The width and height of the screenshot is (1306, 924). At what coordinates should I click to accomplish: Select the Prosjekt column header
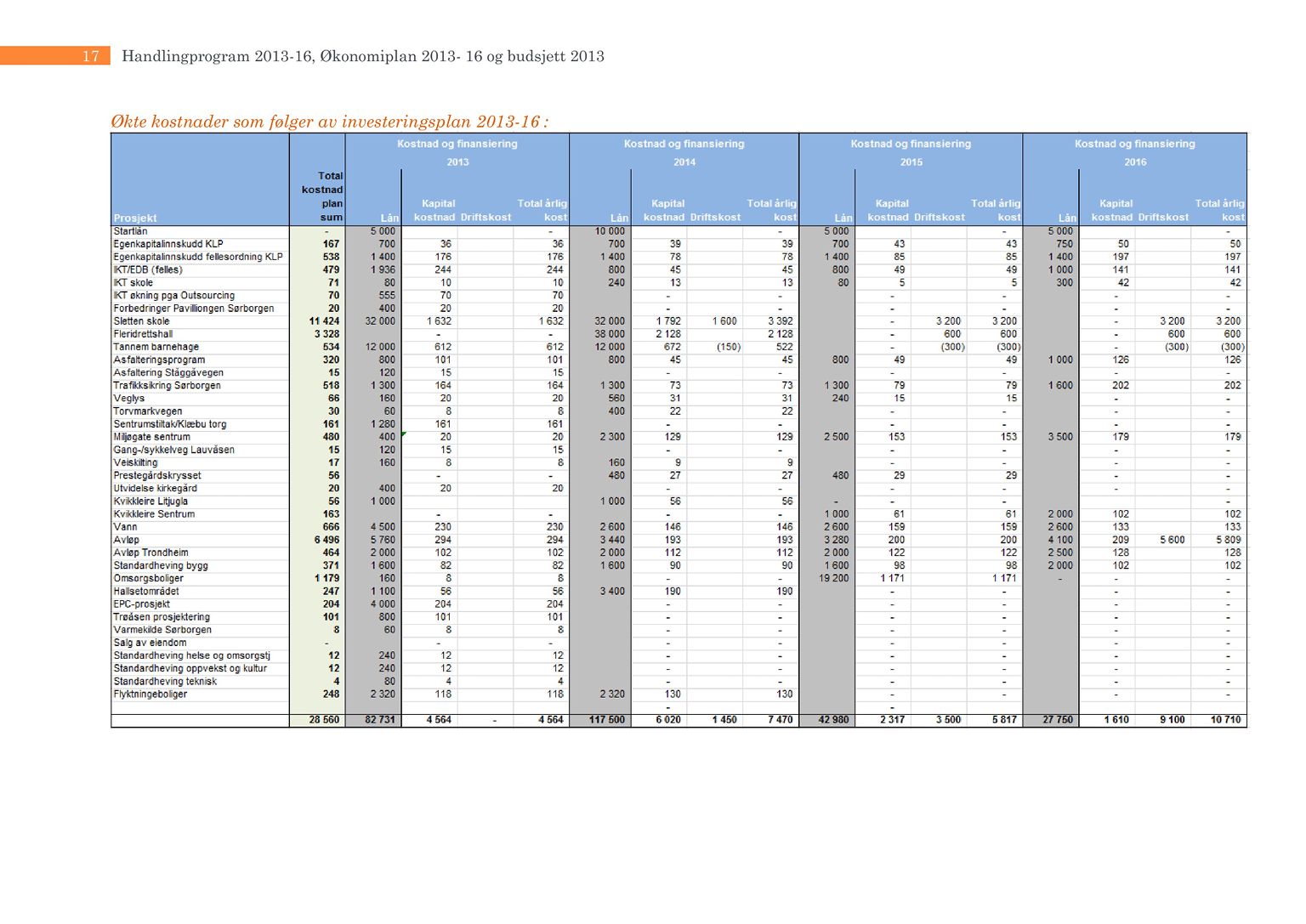click(x=135, y=218)
